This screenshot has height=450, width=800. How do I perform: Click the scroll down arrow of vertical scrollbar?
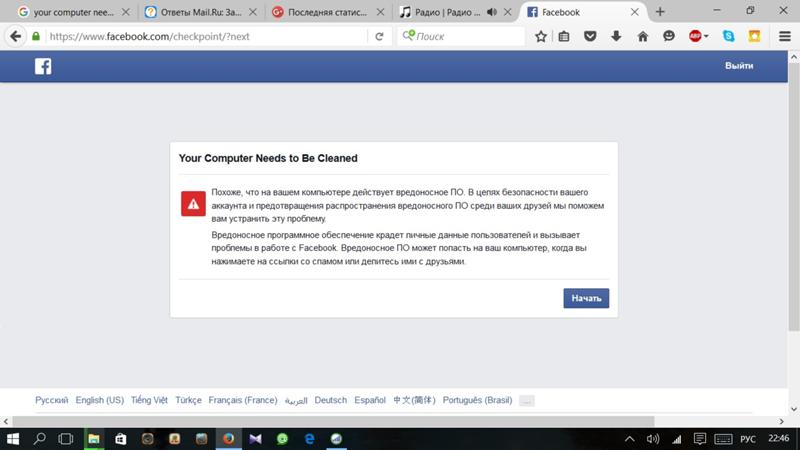(x=794, y=409)
